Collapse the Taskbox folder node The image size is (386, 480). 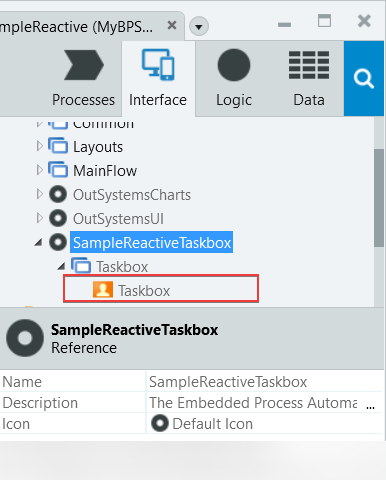(61, 266)
